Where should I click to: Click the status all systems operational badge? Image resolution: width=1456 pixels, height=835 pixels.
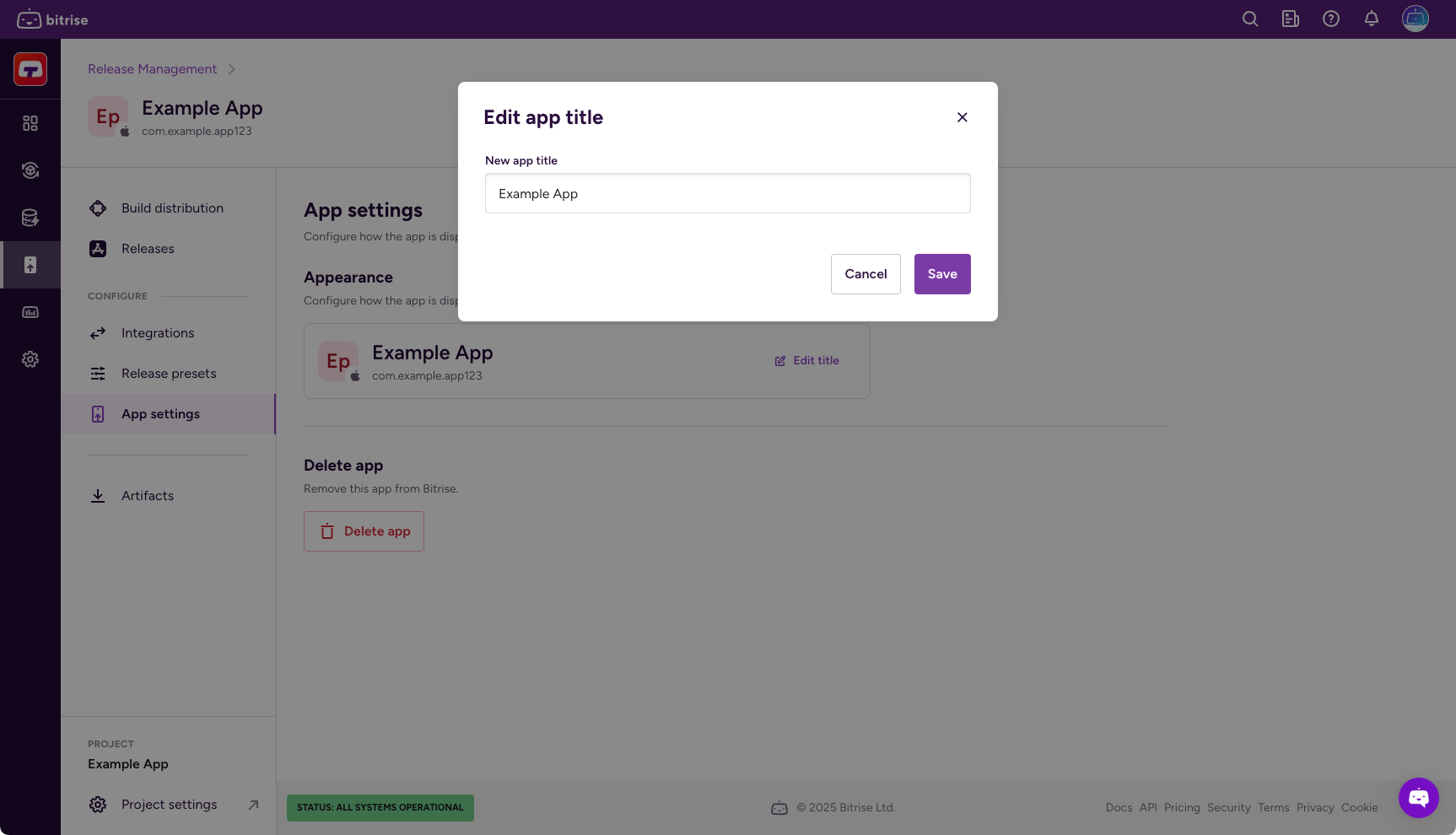[x=380, y=807]
